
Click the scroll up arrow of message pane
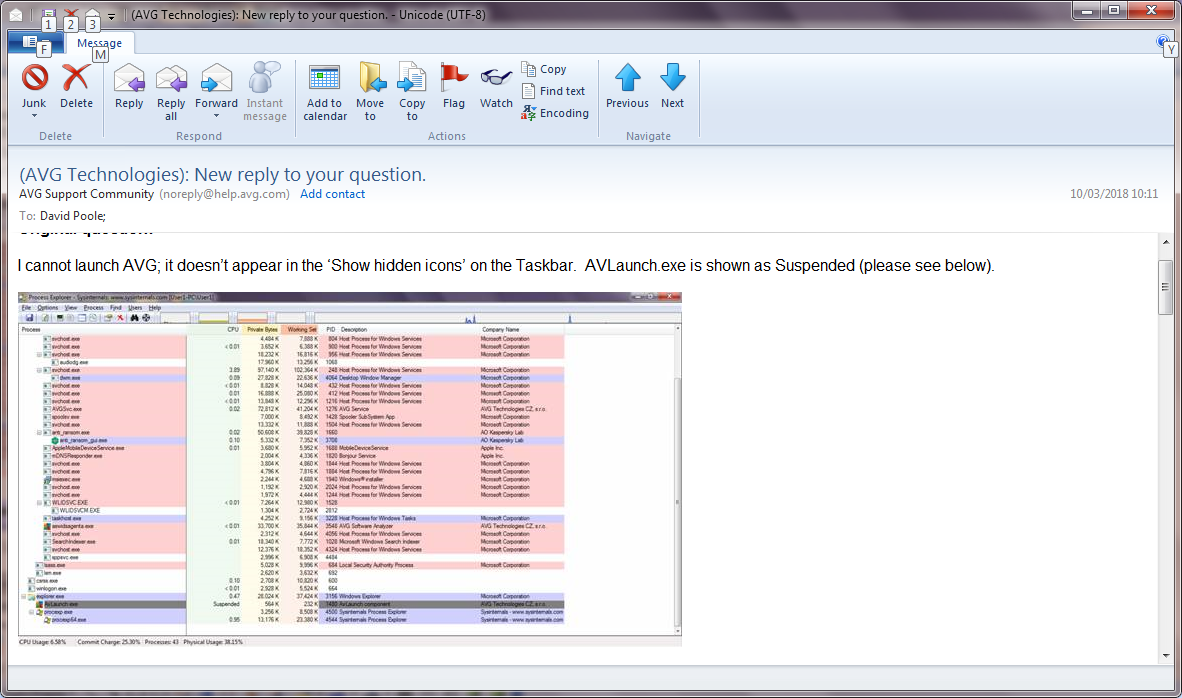tap(1165, 242)
